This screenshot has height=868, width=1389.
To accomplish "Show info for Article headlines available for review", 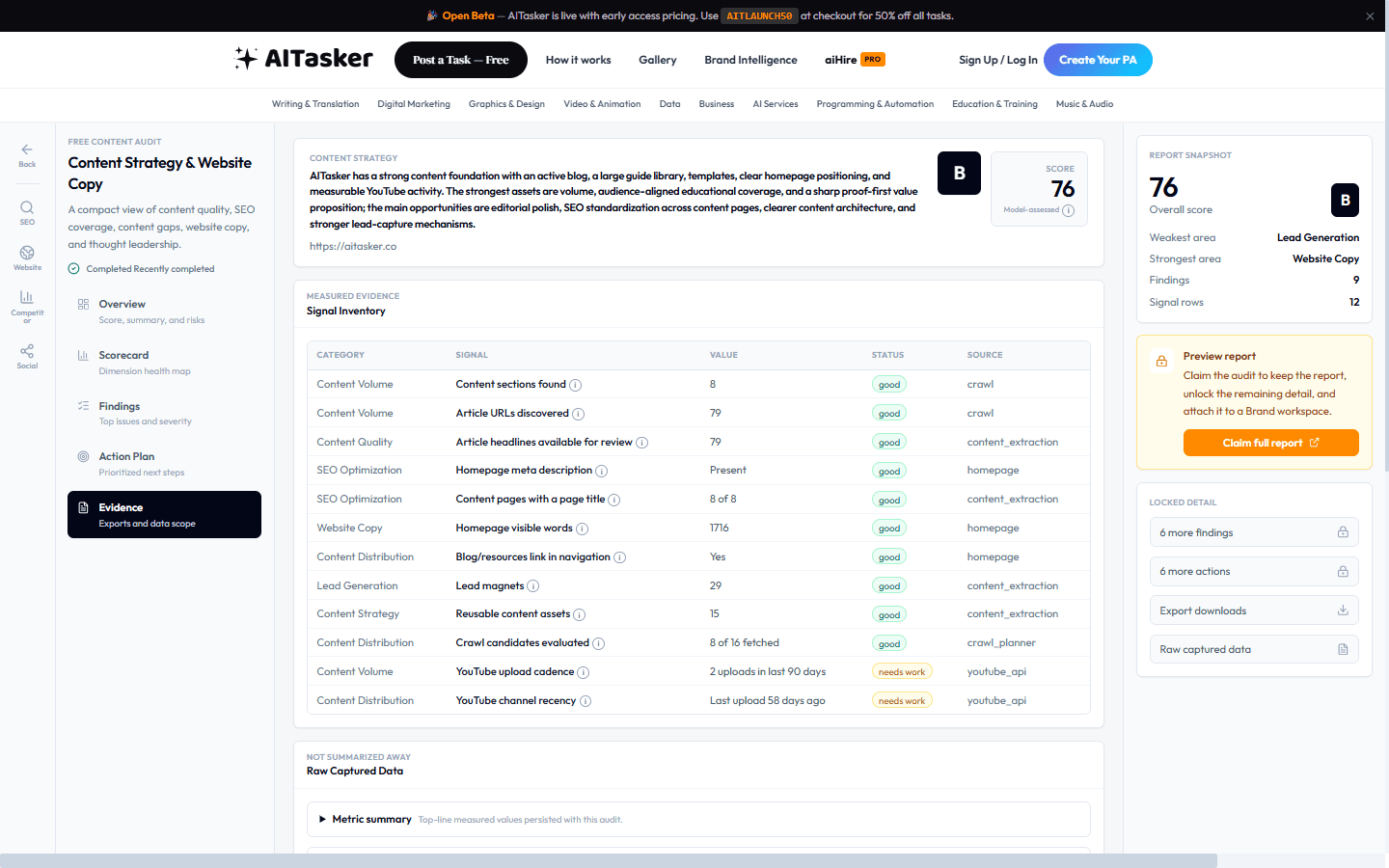I will coord(641,443).
